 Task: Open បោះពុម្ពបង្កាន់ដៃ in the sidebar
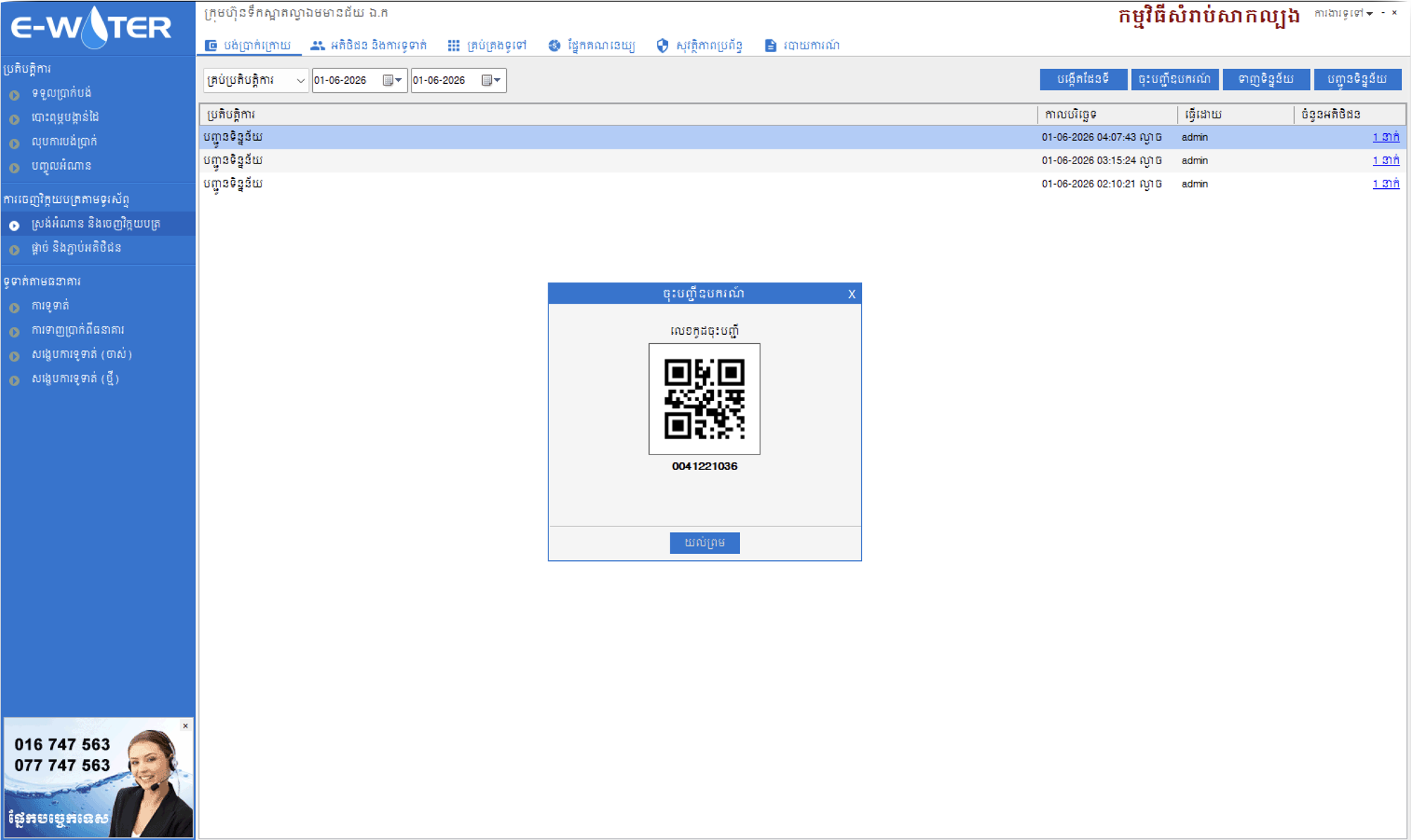(65, 117)
